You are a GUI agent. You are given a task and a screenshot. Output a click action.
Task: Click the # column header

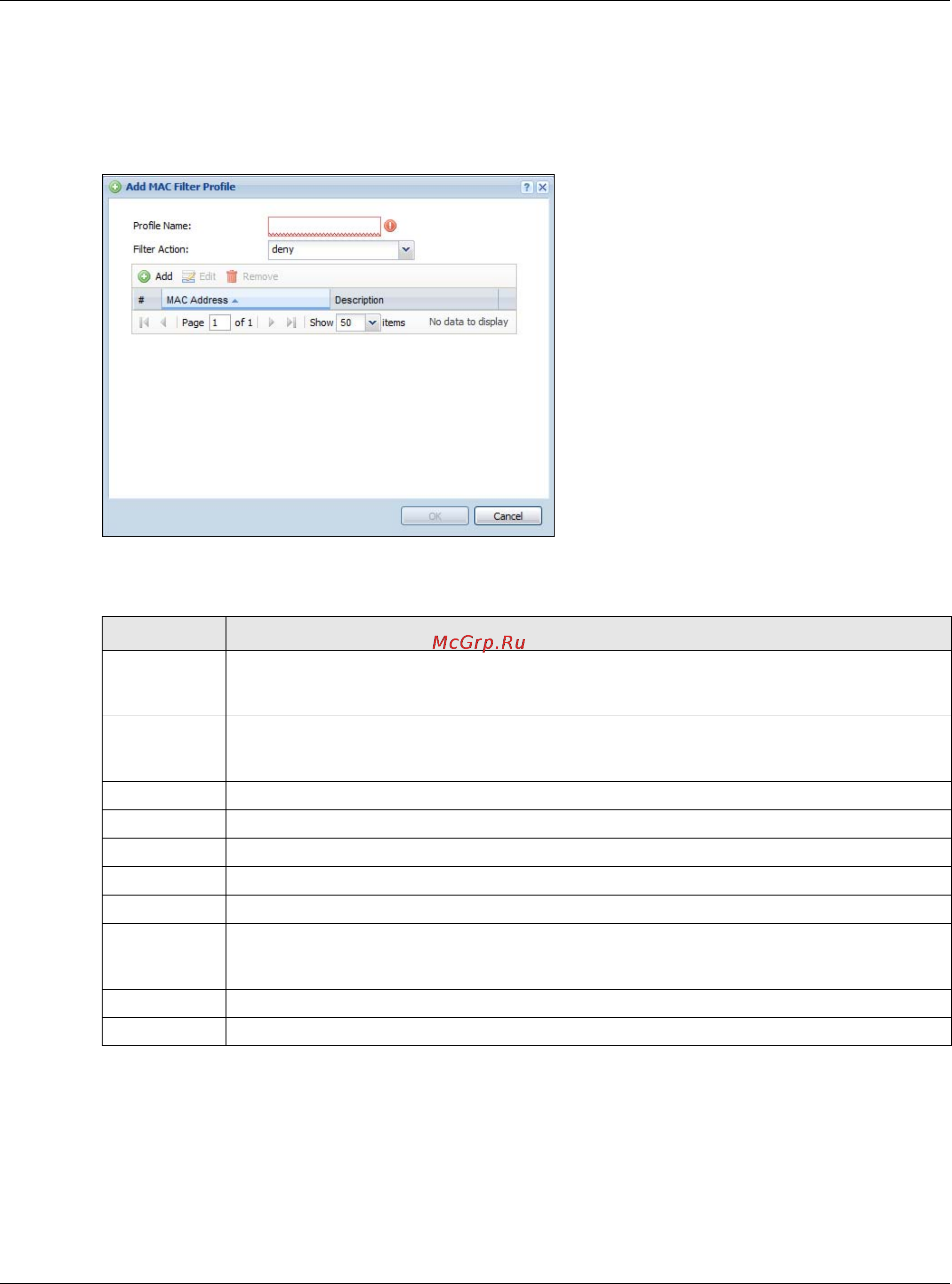147,299
